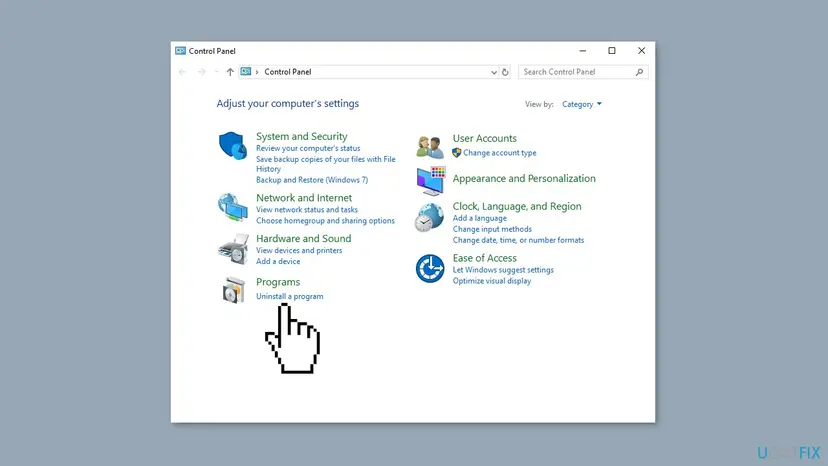Open Appearance and Personalization heading link
This screenshot has width=828, height=466.
click(524, 179)
